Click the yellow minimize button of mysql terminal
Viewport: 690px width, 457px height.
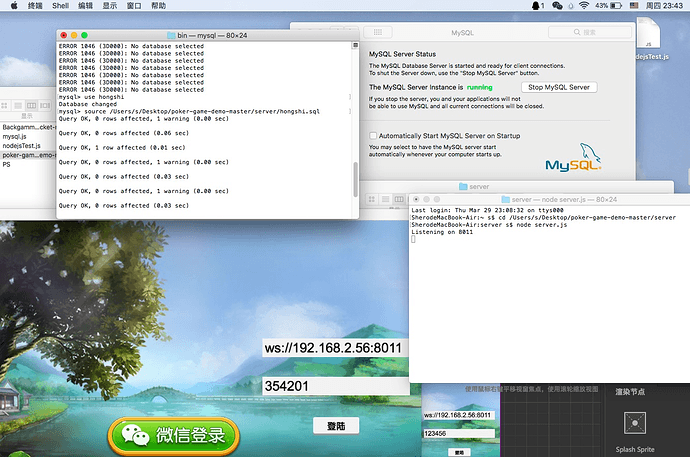pos(74,35)
